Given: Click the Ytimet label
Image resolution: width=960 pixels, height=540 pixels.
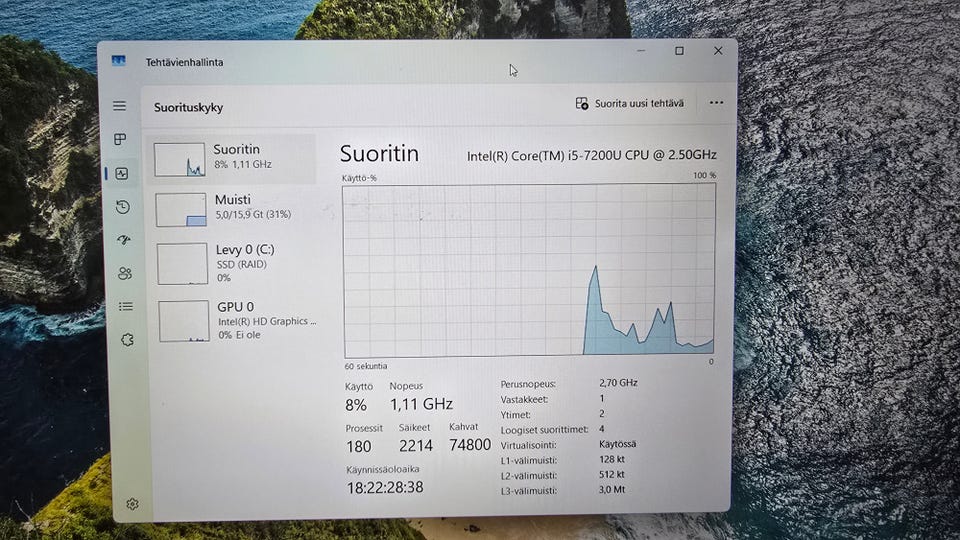Looking at the screenshot, I should (516, 414).
